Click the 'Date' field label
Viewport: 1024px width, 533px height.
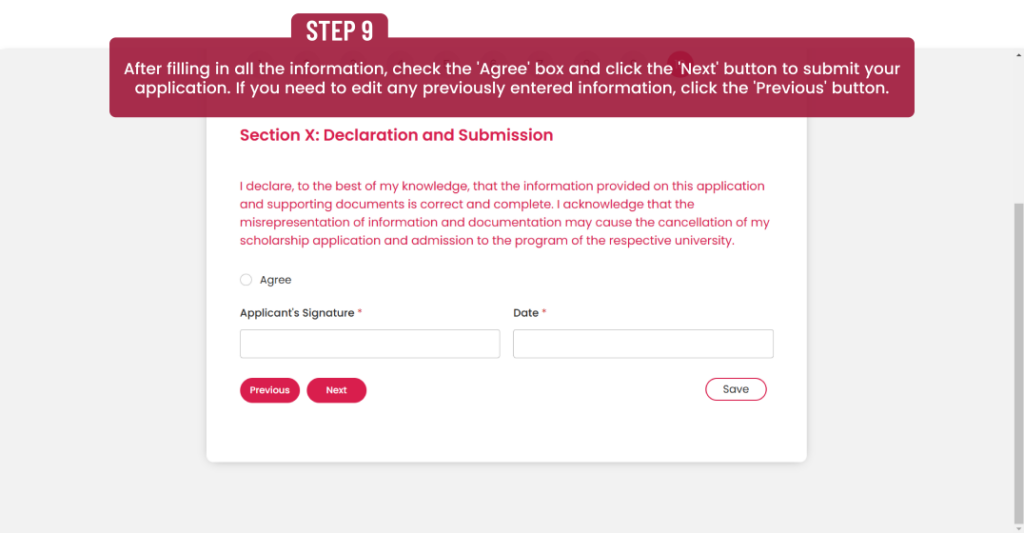(526, 313)
